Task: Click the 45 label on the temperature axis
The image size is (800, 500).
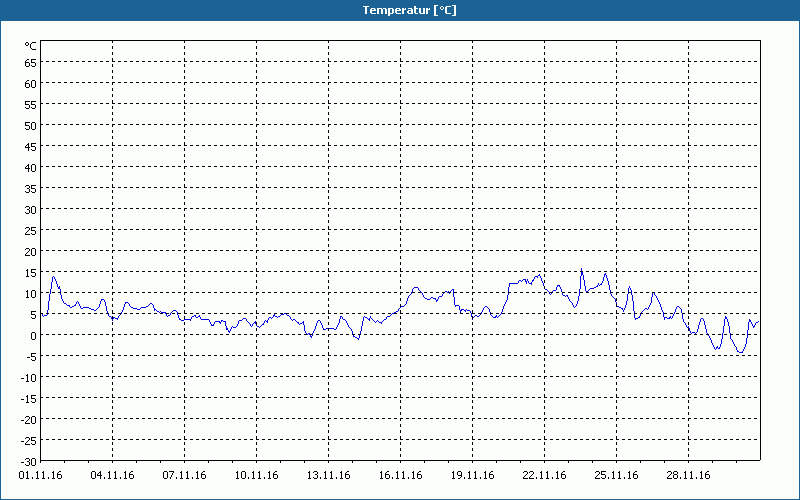Action: click(31, 147)
